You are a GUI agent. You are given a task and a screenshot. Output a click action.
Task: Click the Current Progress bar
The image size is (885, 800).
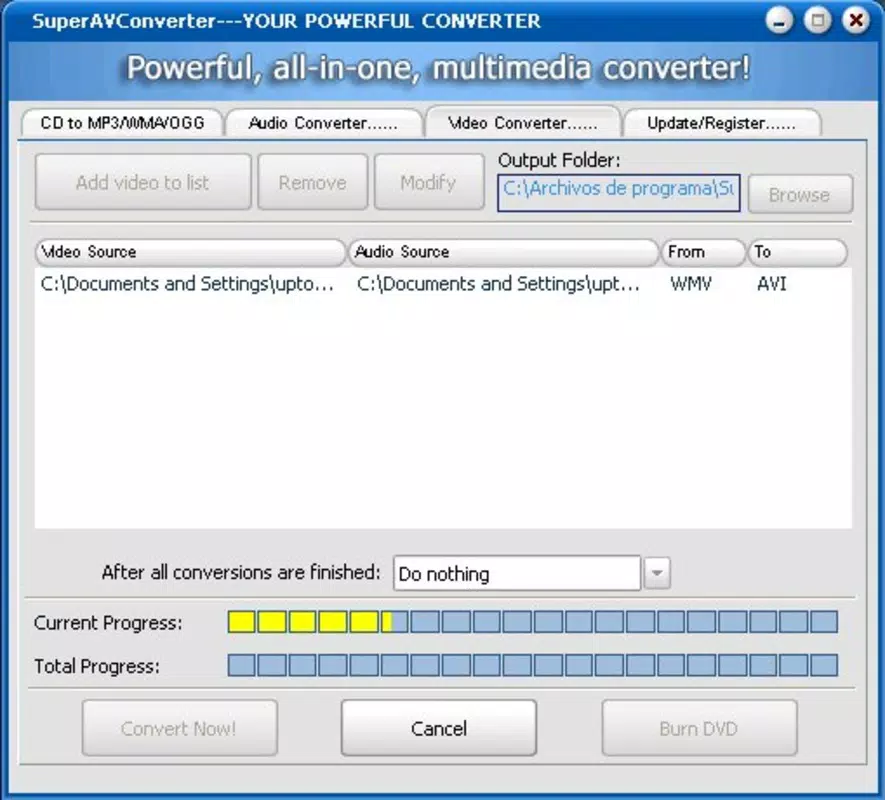[532, 622]
